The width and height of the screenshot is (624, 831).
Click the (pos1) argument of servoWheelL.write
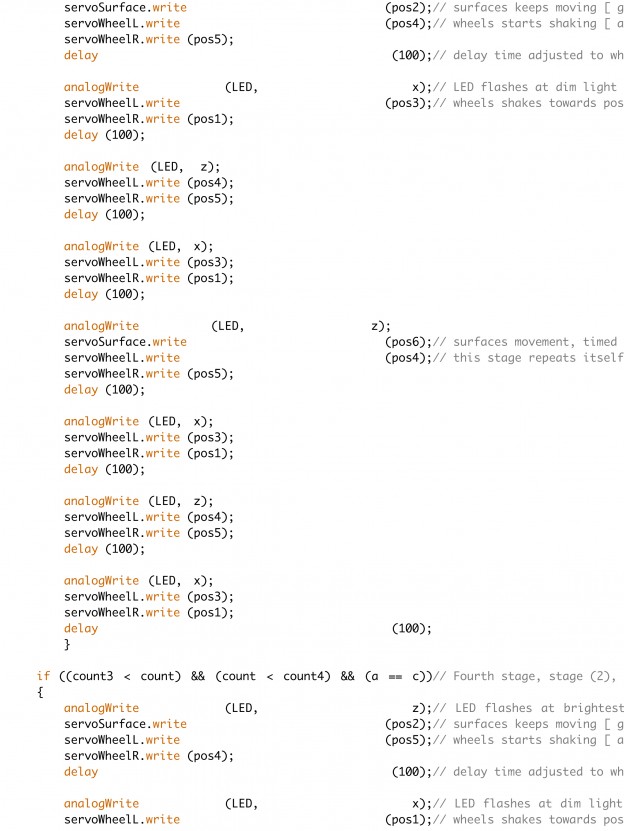tap(406, 820)
